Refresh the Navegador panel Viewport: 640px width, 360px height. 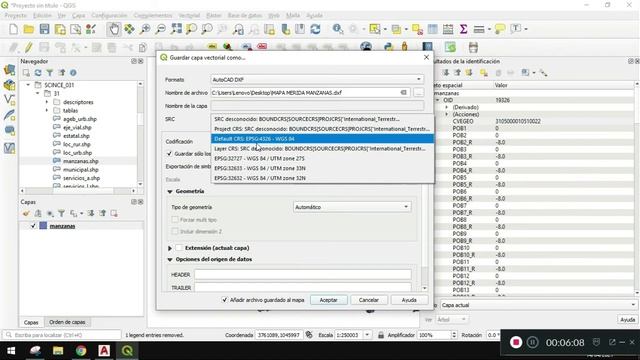(38, 73)
